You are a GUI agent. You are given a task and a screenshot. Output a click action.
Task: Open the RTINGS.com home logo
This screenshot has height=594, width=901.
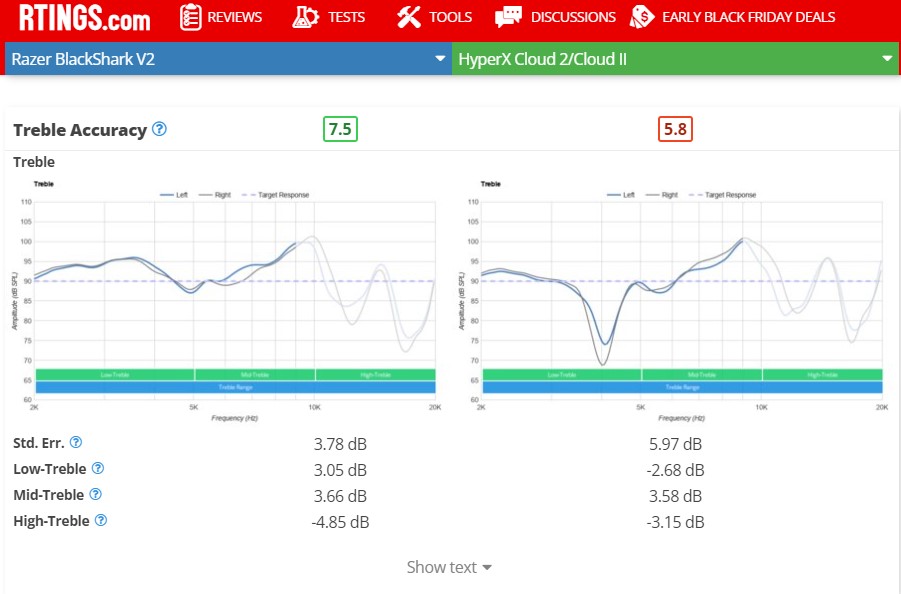[x=84, y=17]
